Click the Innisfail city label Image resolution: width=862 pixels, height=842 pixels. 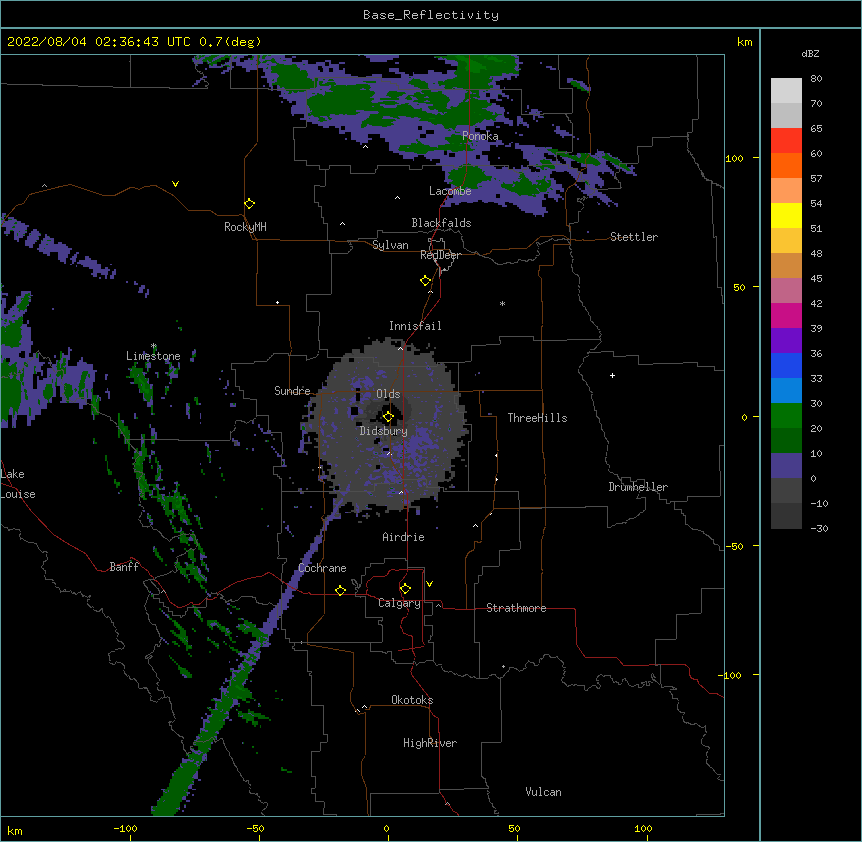(x=415, y=326)
